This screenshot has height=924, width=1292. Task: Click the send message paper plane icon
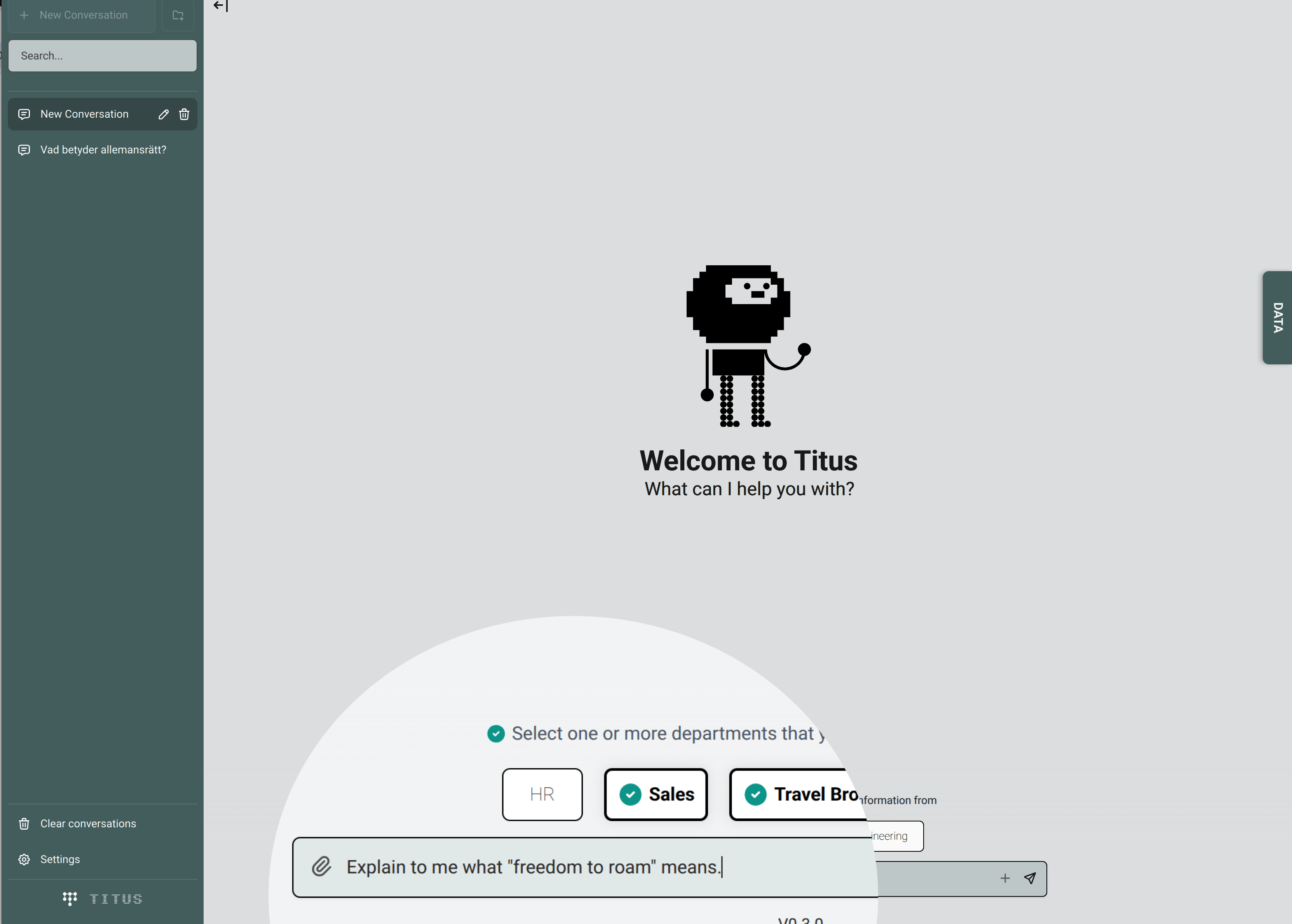(1030, 878)
